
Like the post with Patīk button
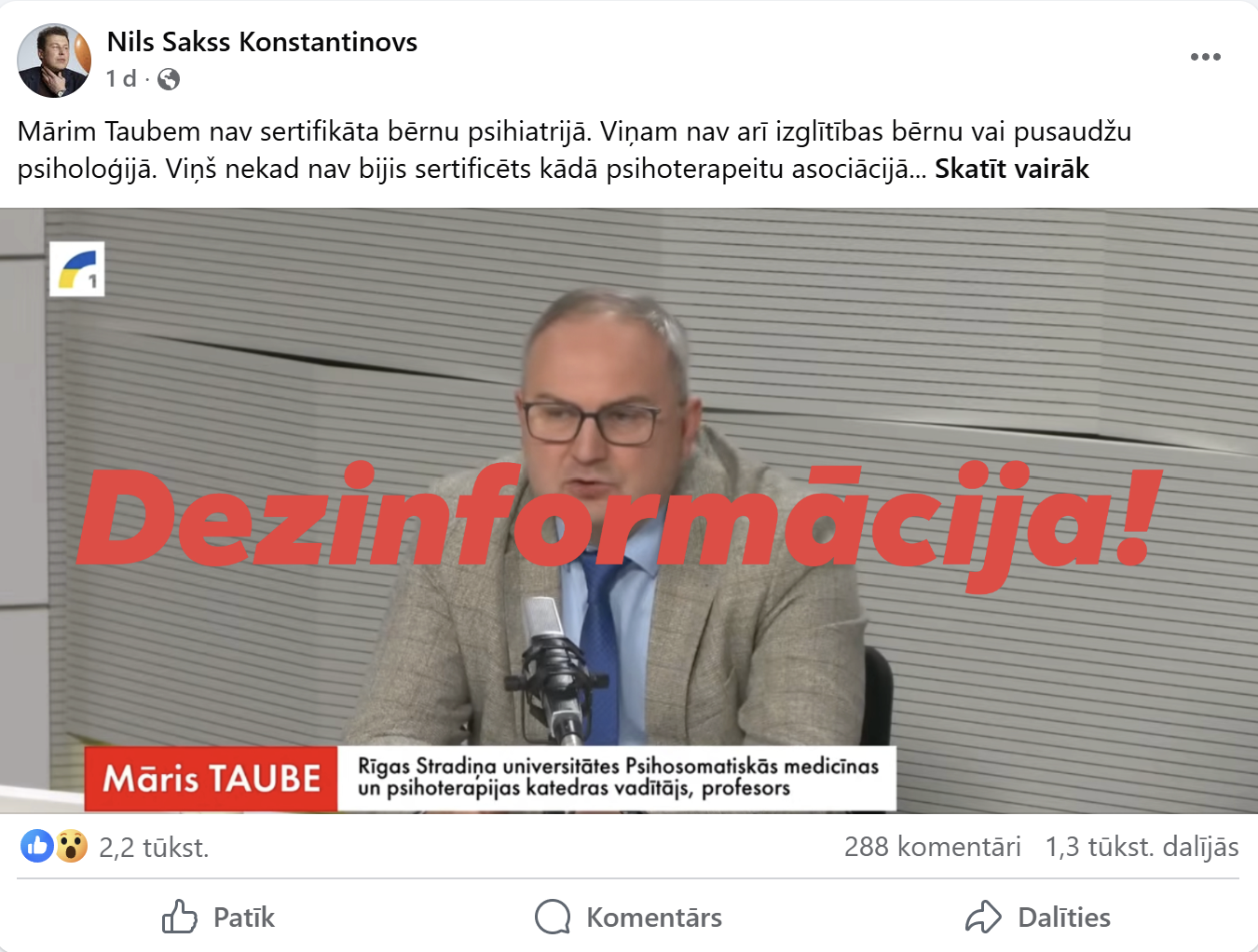click(x=218, y=917)
